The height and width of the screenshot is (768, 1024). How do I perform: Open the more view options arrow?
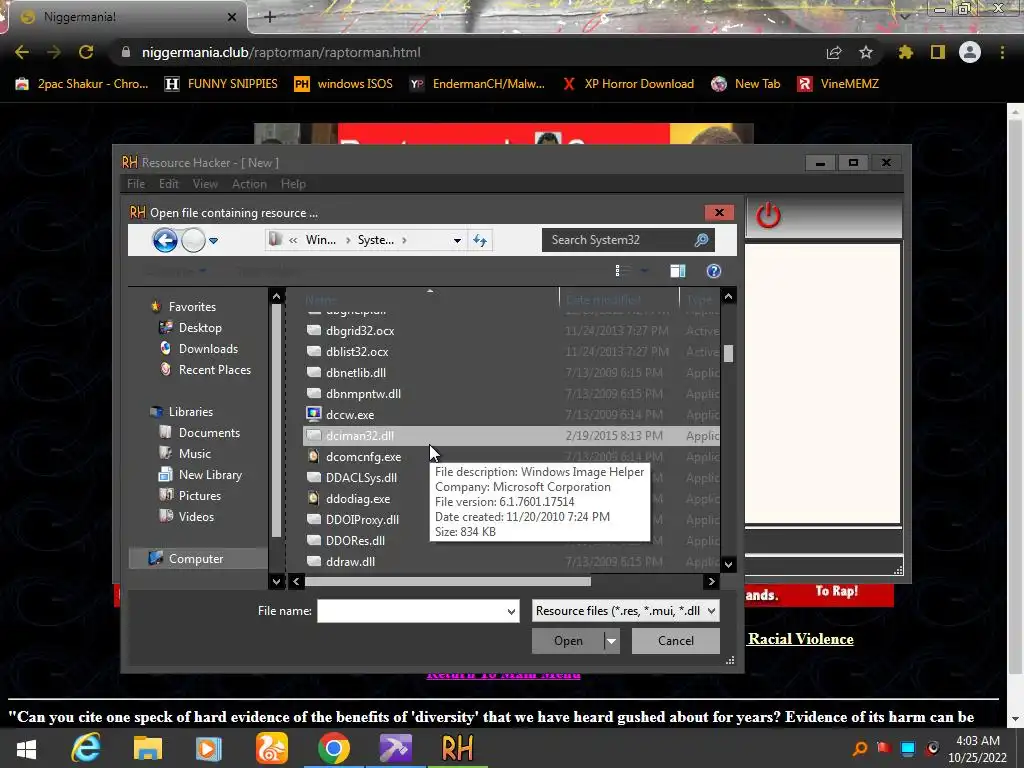[644, 270]
